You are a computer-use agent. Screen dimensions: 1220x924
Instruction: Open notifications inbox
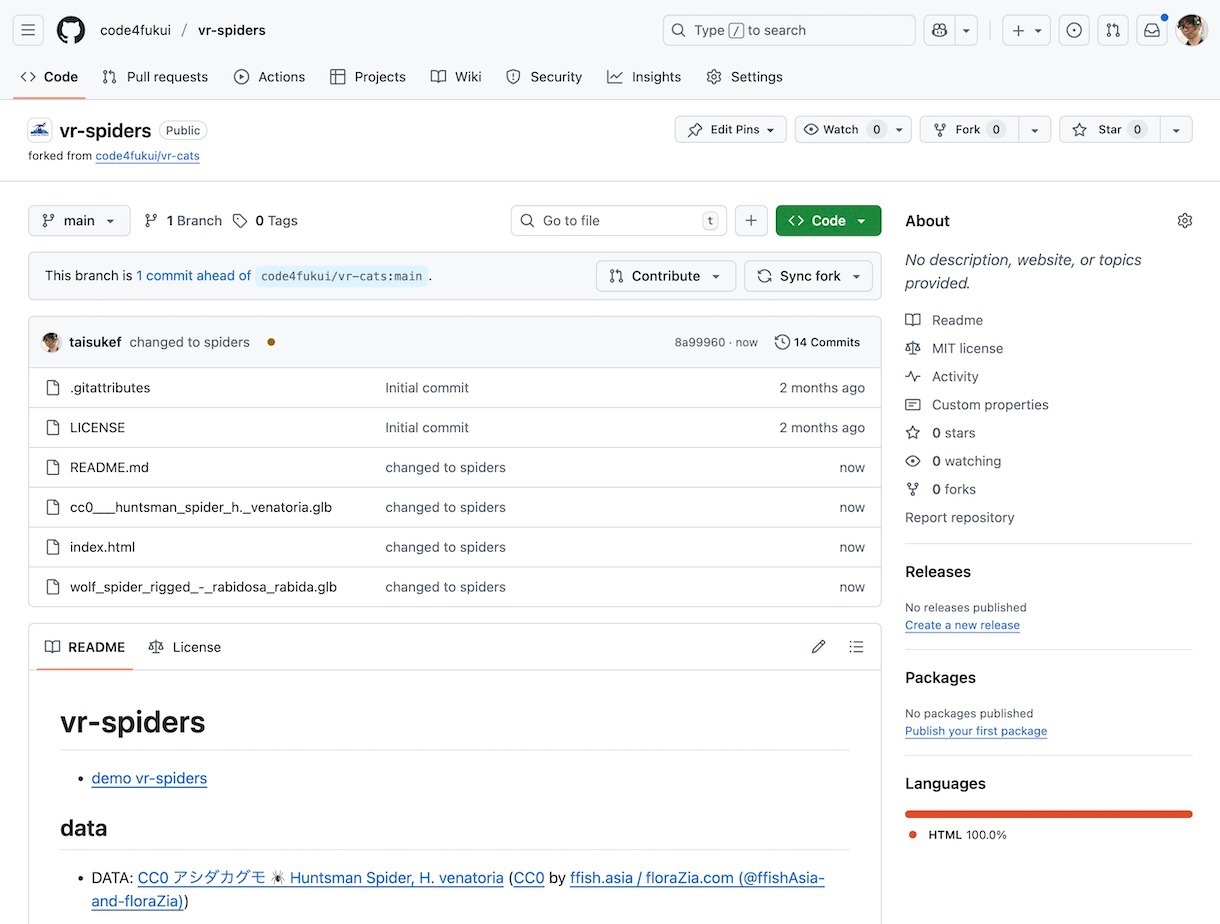(x=1152, y=30)
